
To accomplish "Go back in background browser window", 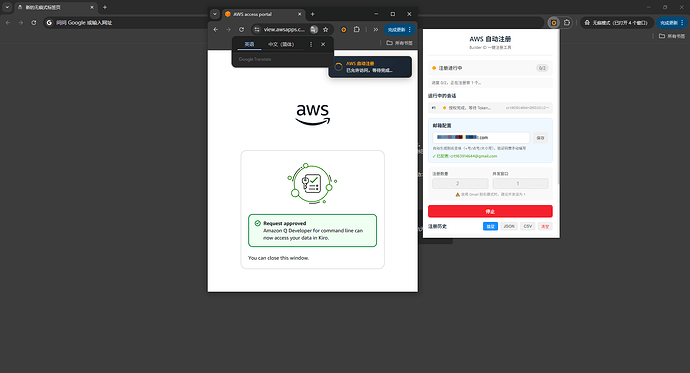I will 8,22.
